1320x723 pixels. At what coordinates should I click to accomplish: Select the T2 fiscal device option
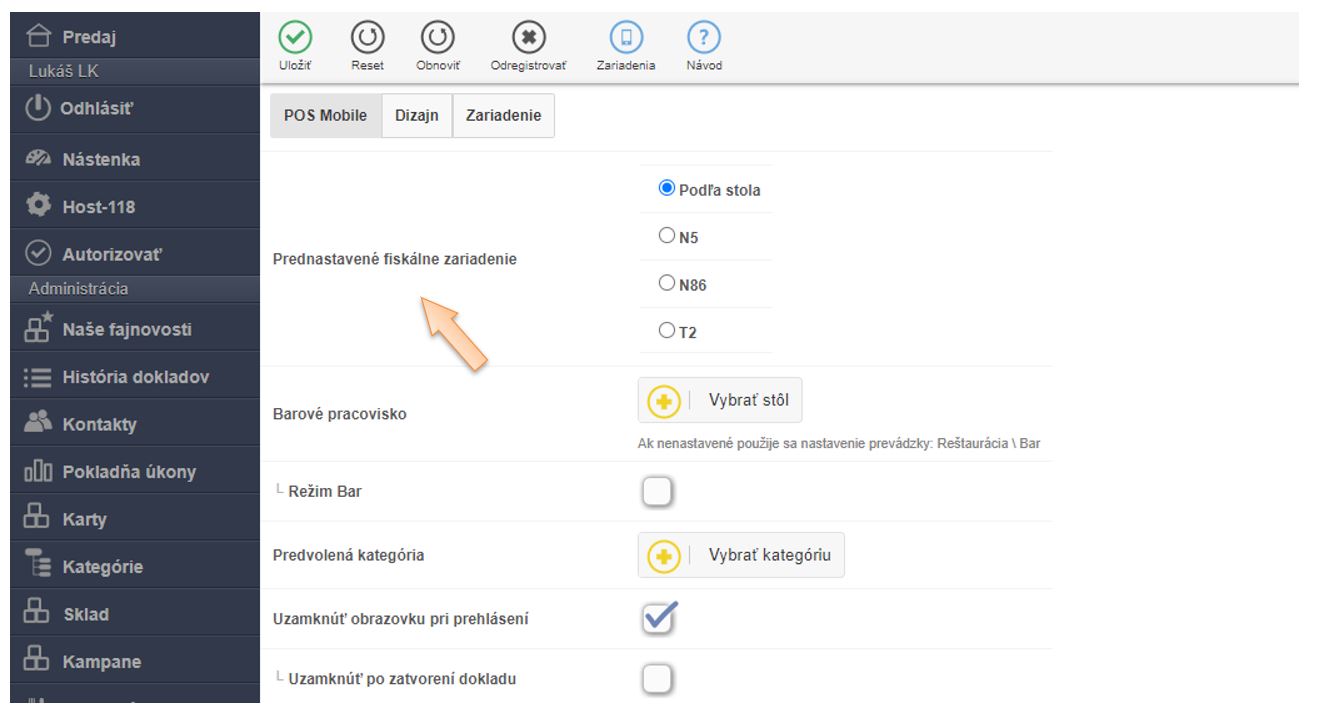click(667, 331)
